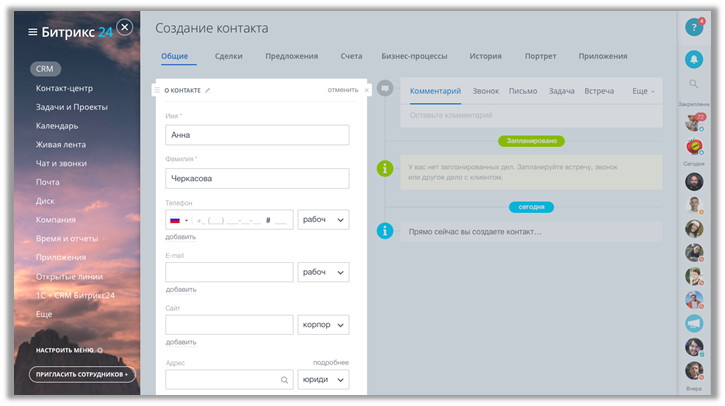Click the Фамилия field containing Черкасова

257,178
